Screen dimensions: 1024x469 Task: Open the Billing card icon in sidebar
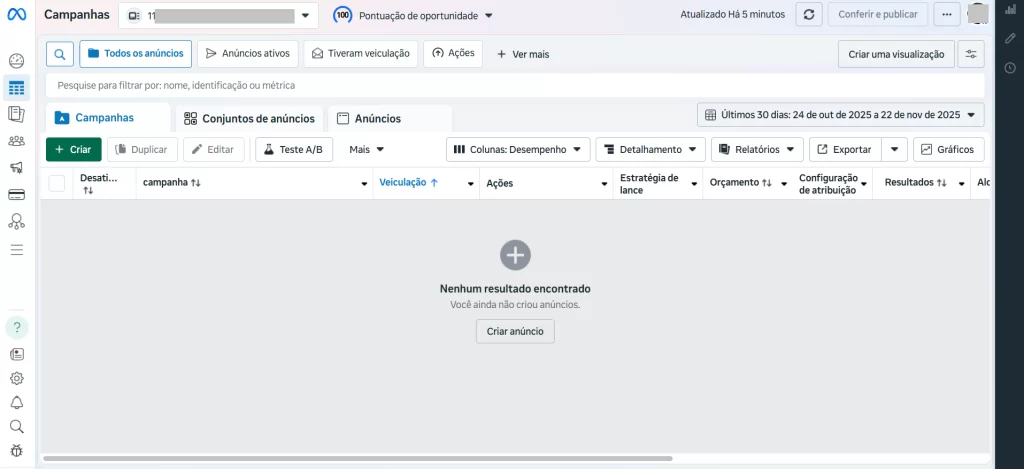click(17, 194)
